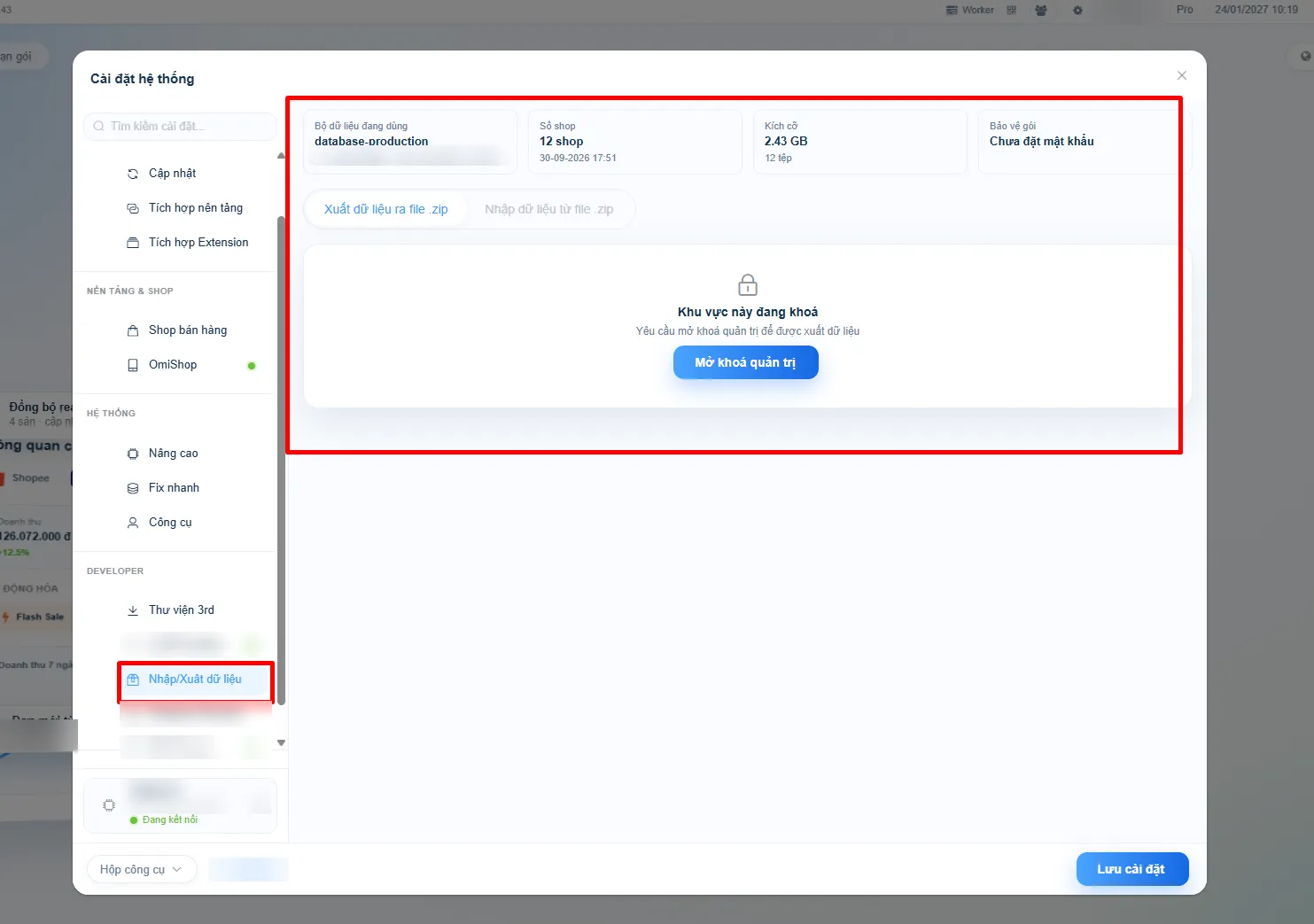Select Nhập/Xuất dữ liệu in sidebar
This screenshot has height=924, width=1314.
(195, 679)
